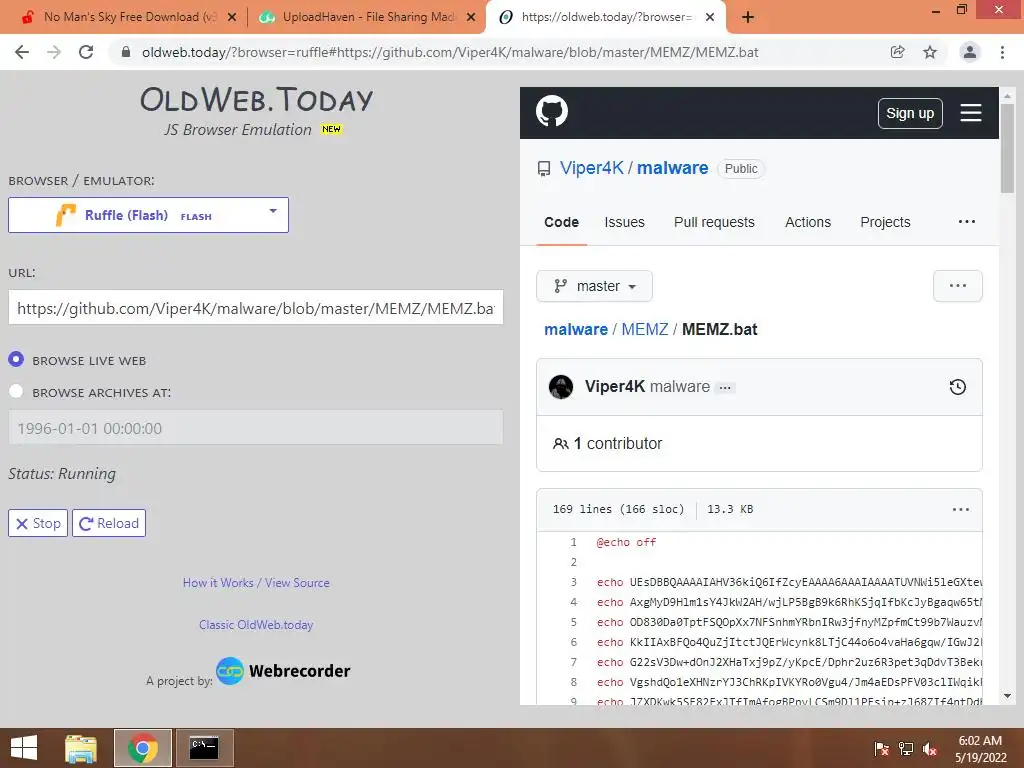
Task: Open Viper4K owner link
Action: [x=592, y=168]
